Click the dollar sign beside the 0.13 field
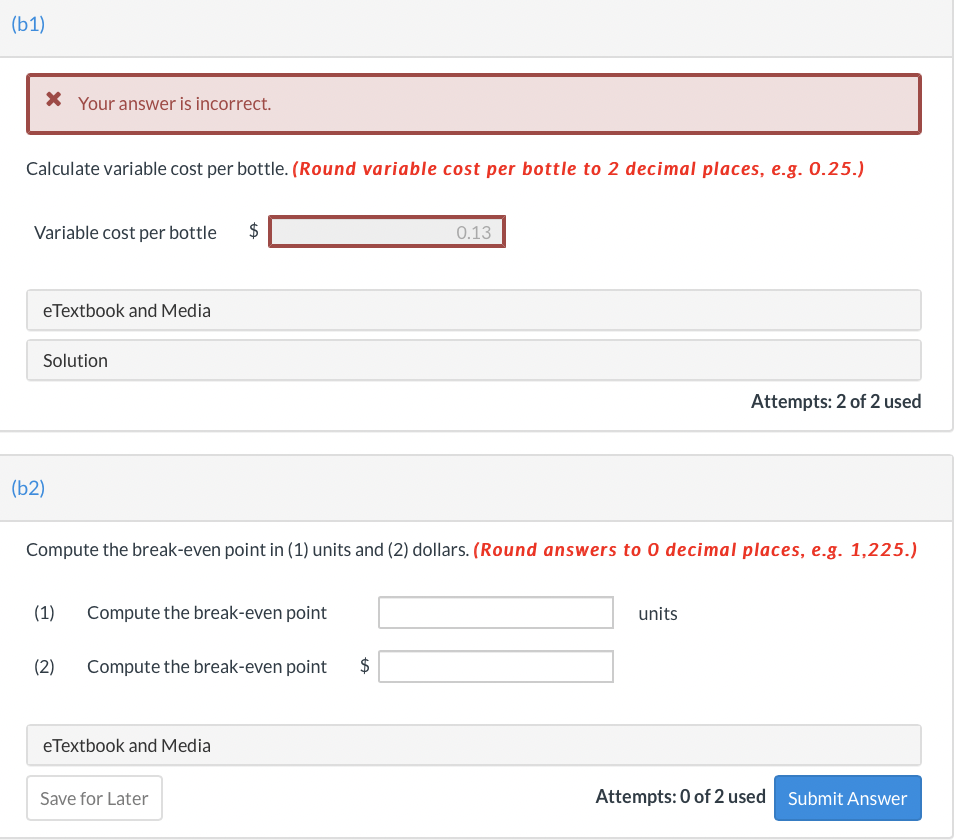 pos(254,232)
